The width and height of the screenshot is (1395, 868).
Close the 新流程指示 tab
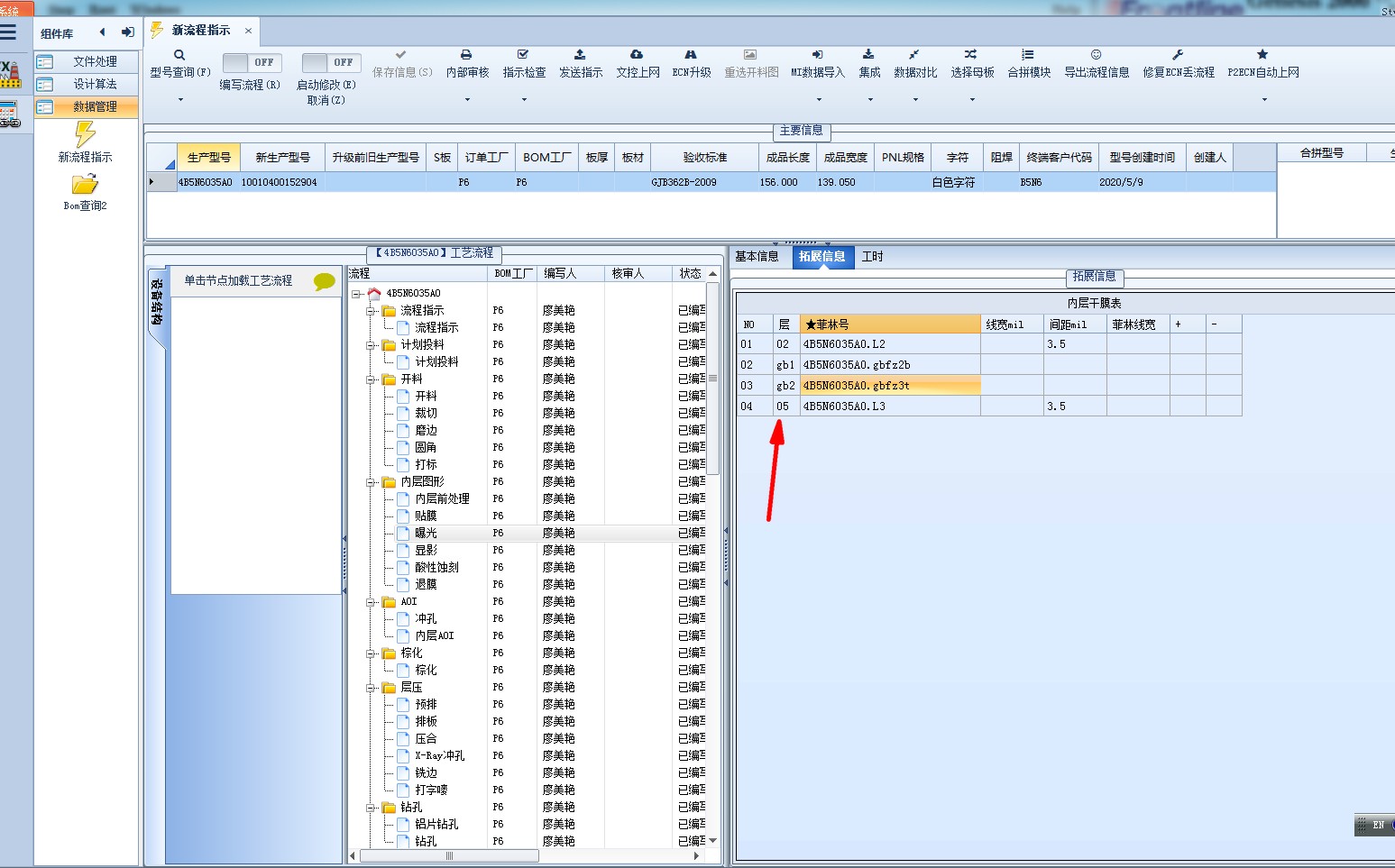coord(248,31)
